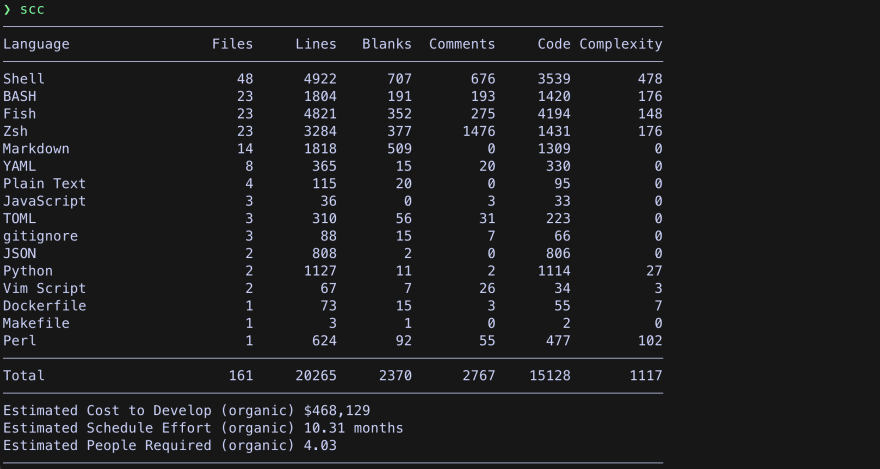Select the 'Python' row label

coord(28,271)
